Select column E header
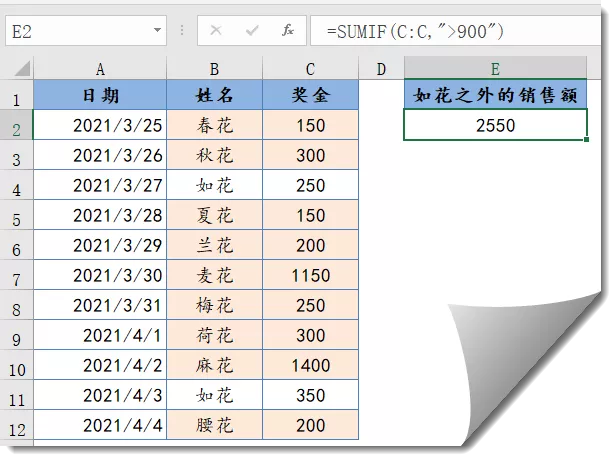 pos(496,68)
